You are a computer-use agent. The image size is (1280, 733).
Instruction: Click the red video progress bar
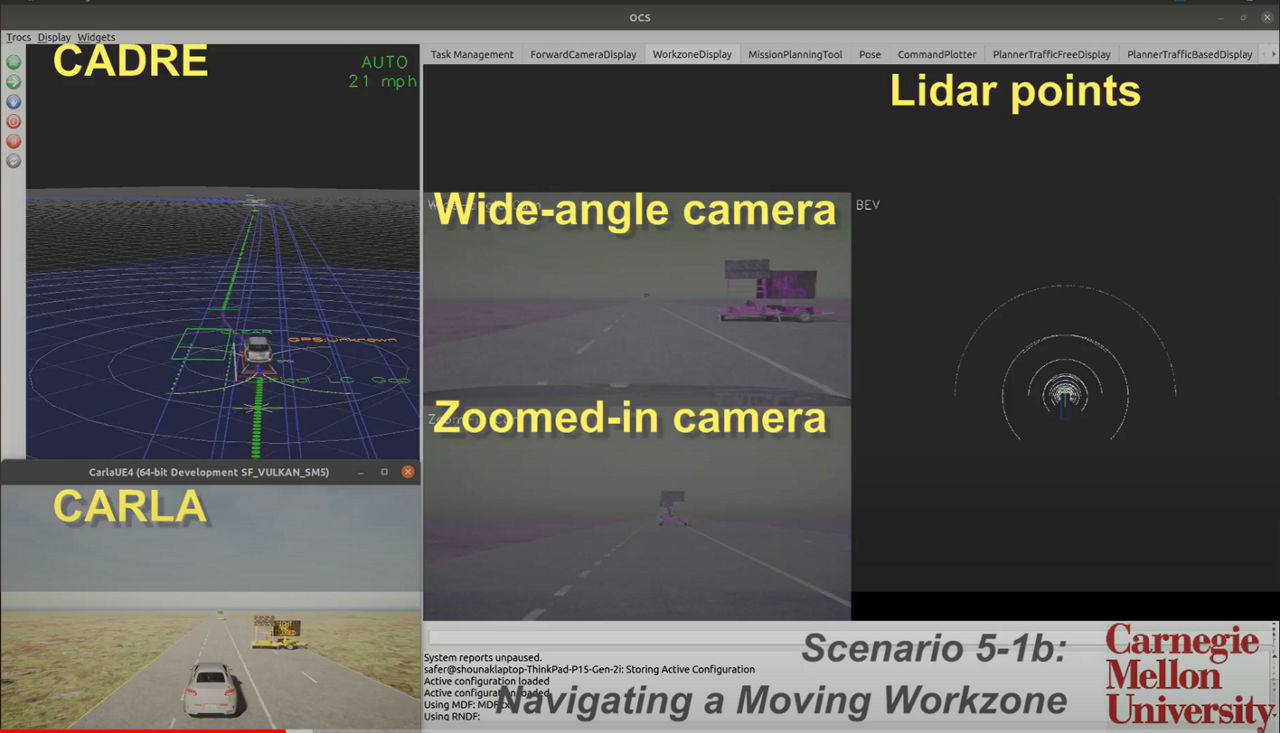click(x=142, y=730)
